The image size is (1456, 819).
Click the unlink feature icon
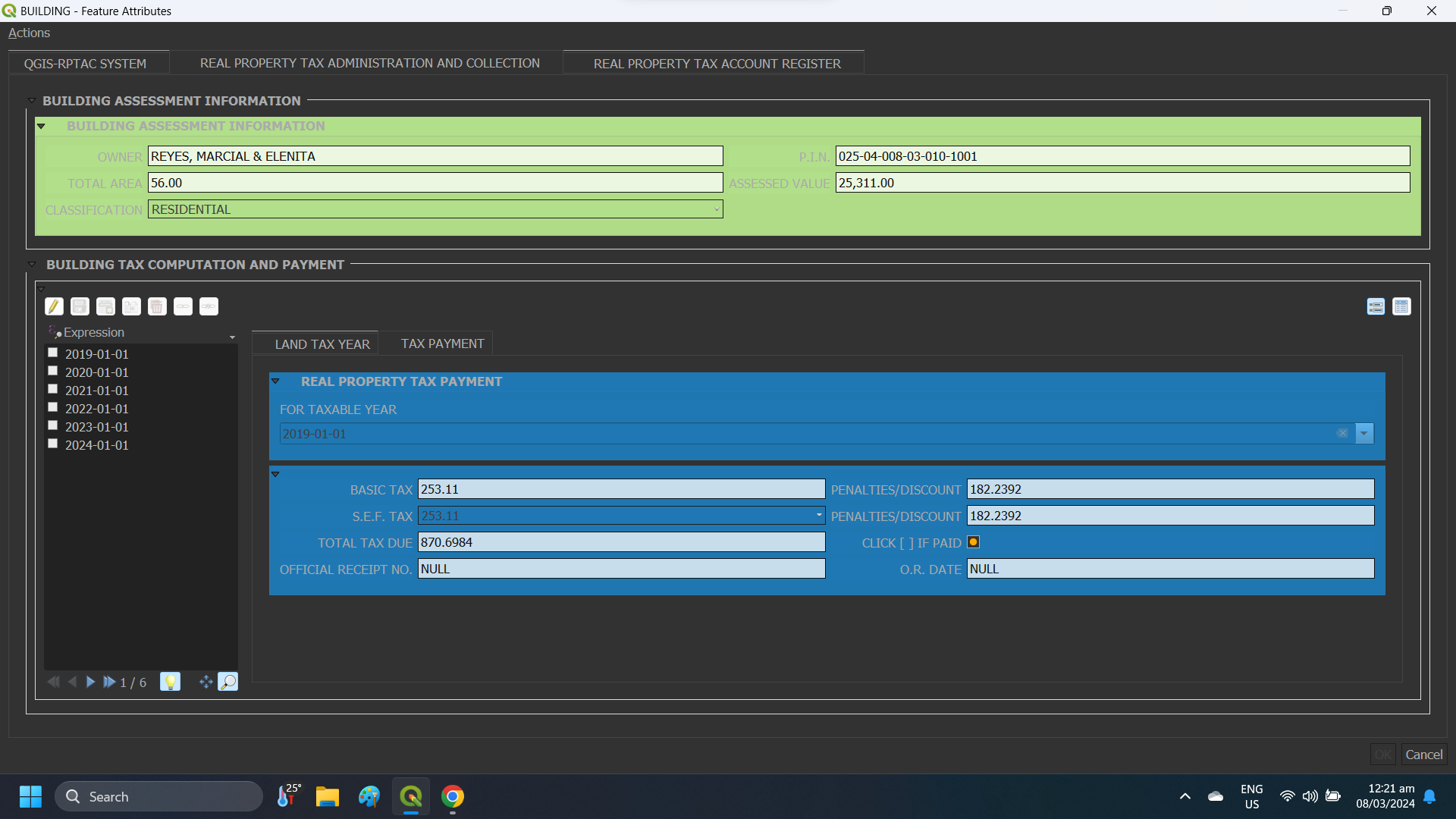(x=209, y=306)
